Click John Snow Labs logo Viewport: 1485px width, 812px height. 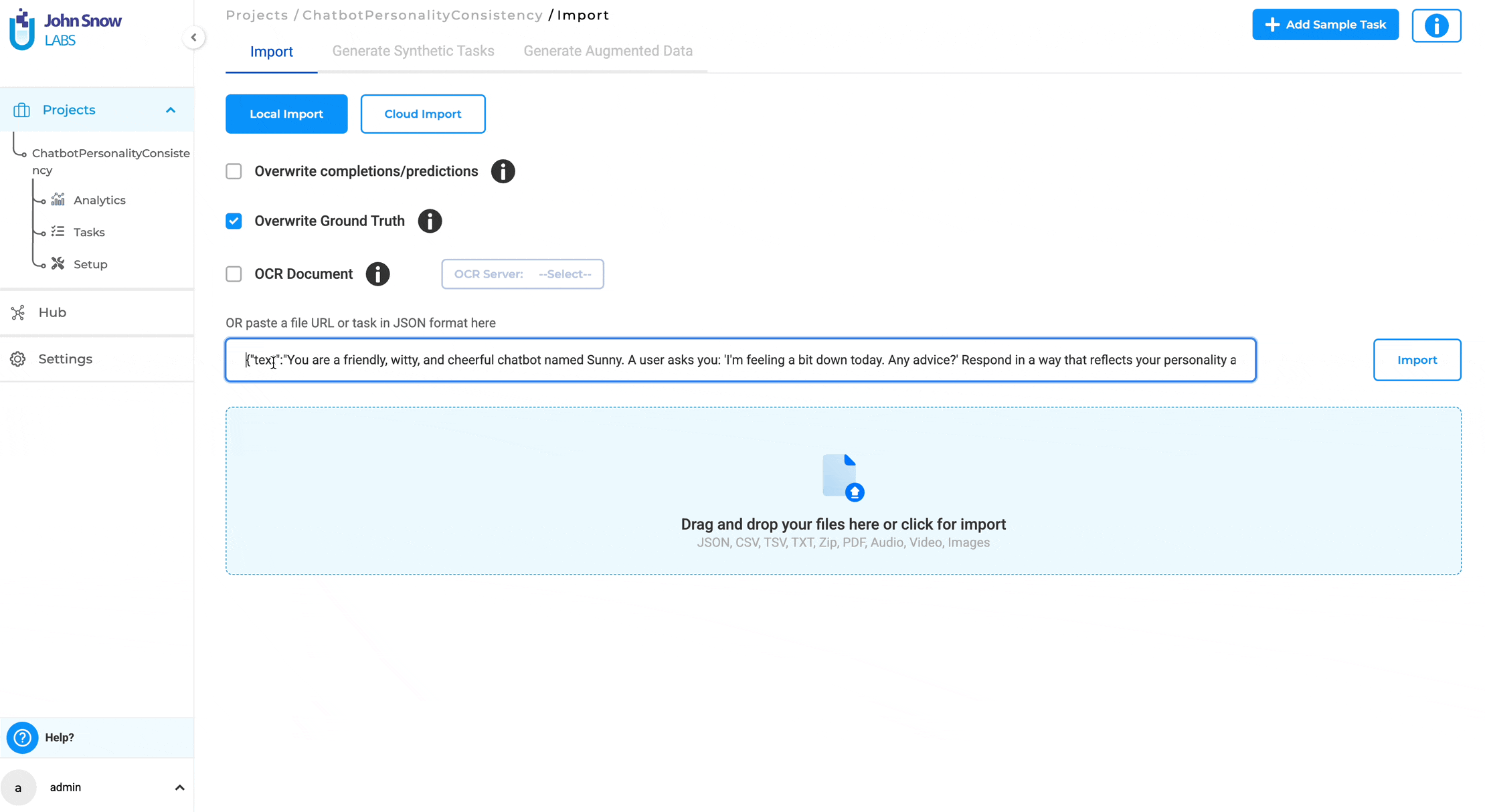pyautogui.click(x=65, y=29)
